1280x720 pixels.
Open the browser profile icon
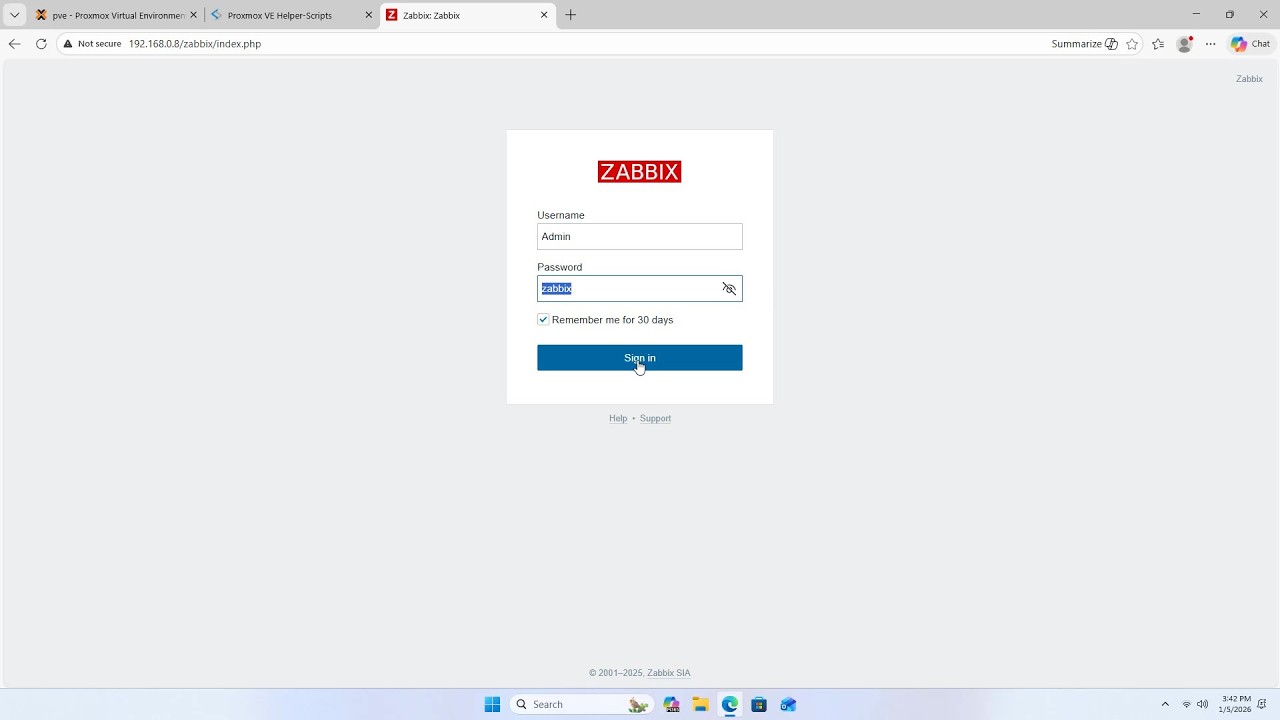[x=1185, y=44]
